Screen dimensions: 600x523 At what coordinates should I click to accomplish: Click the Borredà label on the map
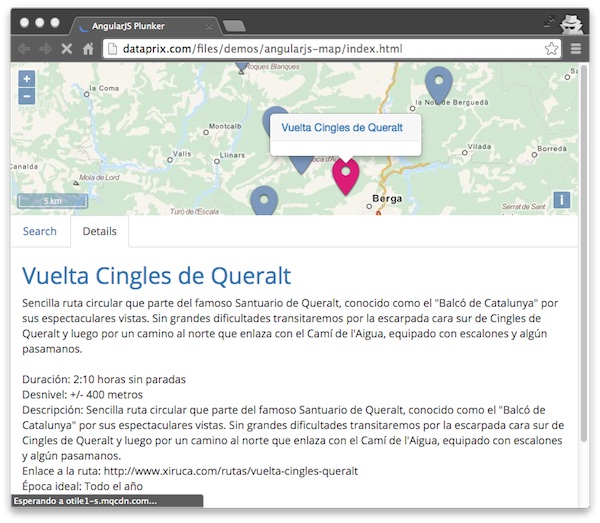click(x=552, y=148)
